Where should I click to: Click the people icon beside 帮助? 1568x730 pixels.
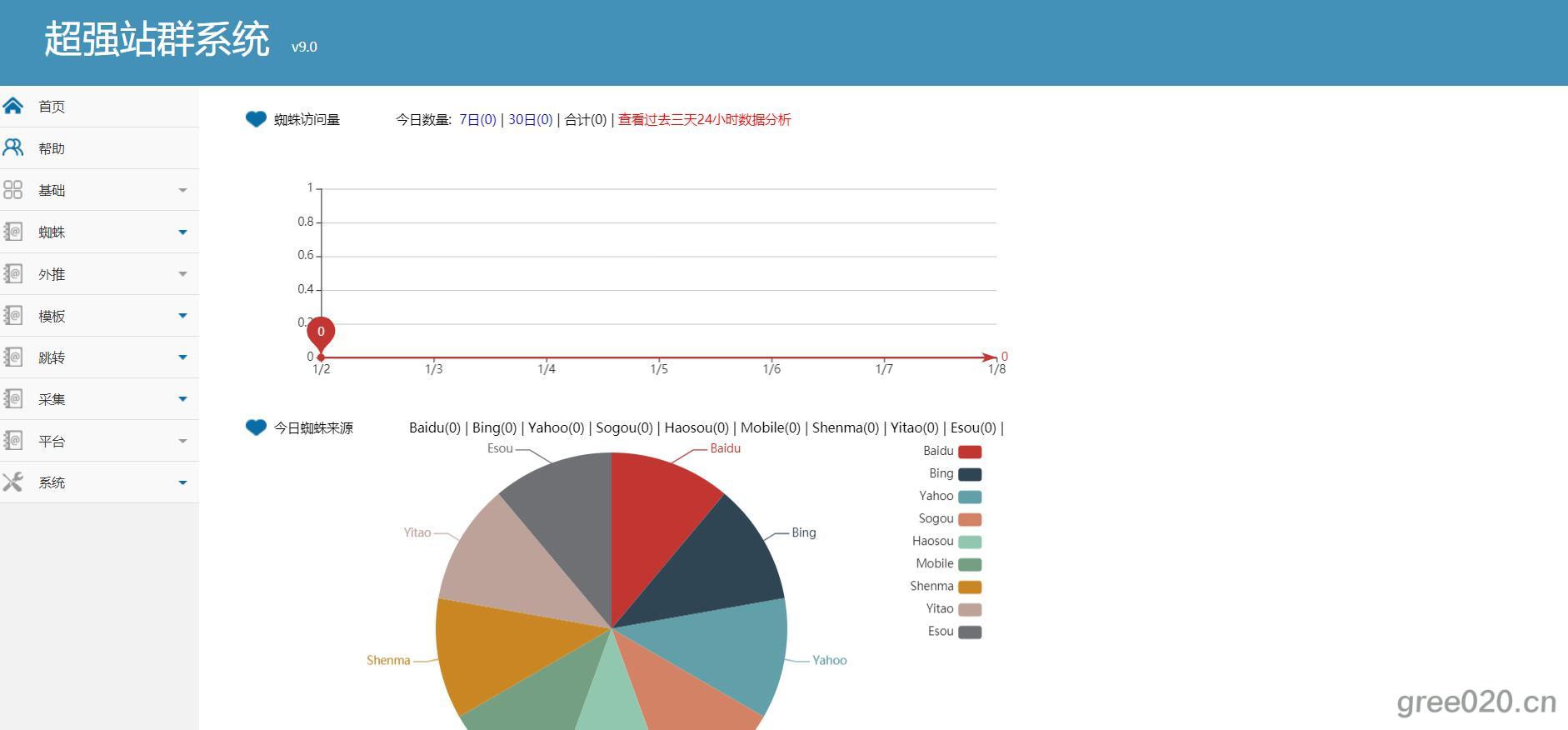[x=12, y=147]
